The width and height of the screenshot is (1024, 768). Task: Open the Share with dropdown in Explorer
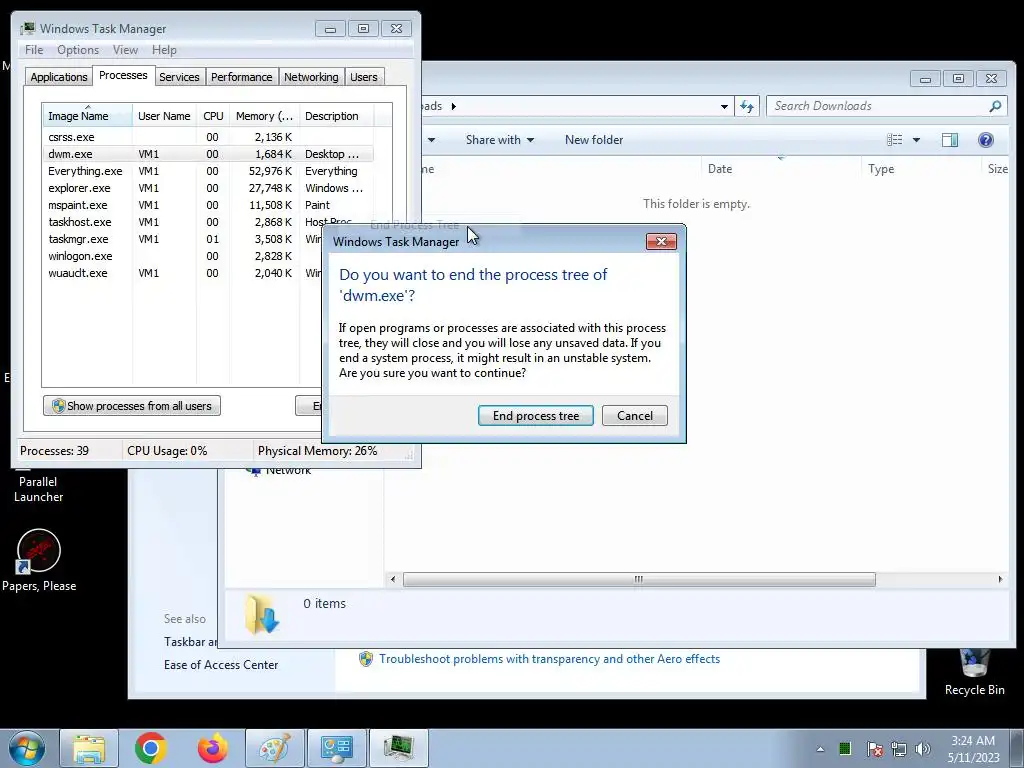(x=500, y=140)
